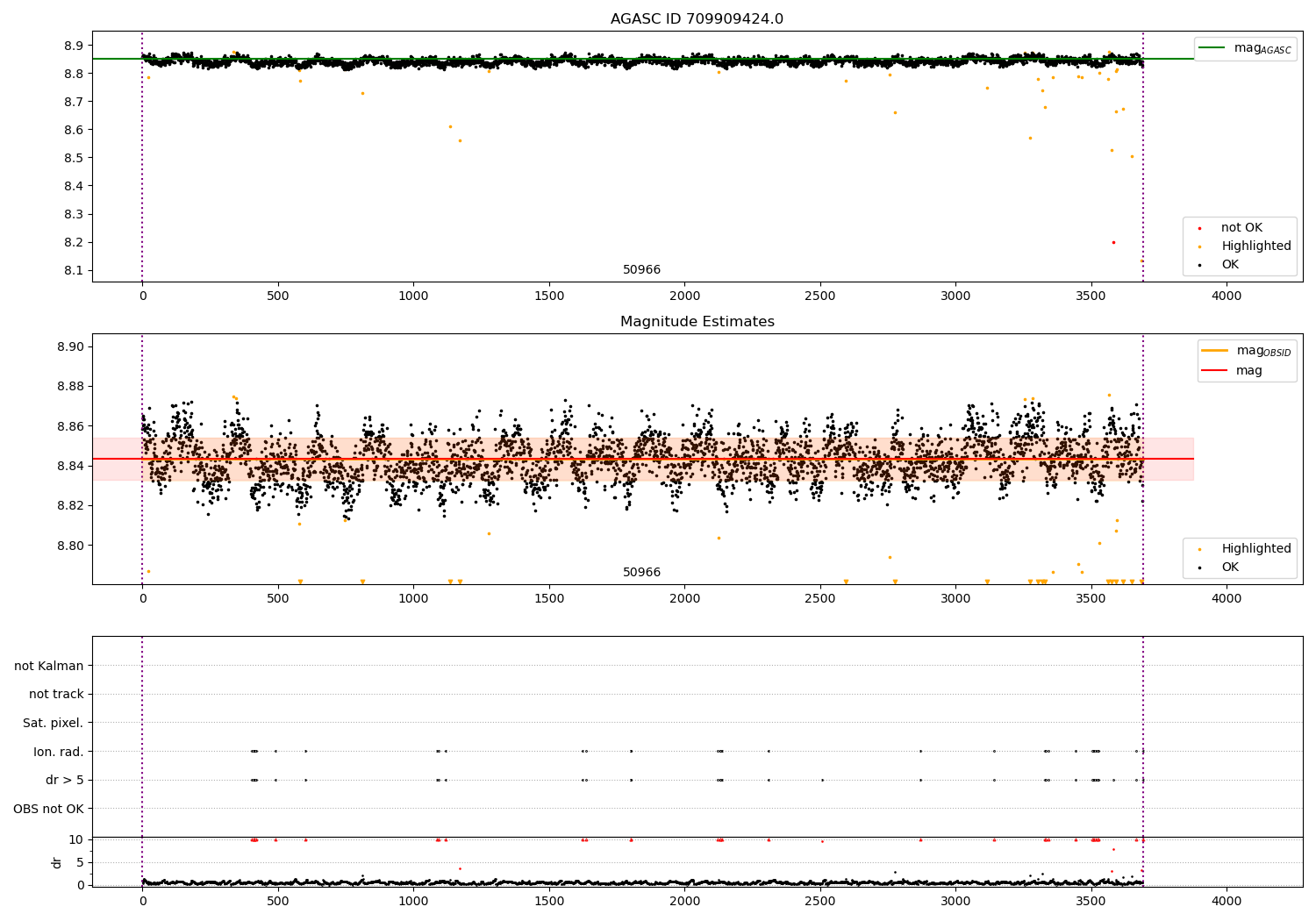Click 'Highlighted' legend entry in the top plot
The width and height of the screenshot is (1316, 921).
coord(1256,246)
